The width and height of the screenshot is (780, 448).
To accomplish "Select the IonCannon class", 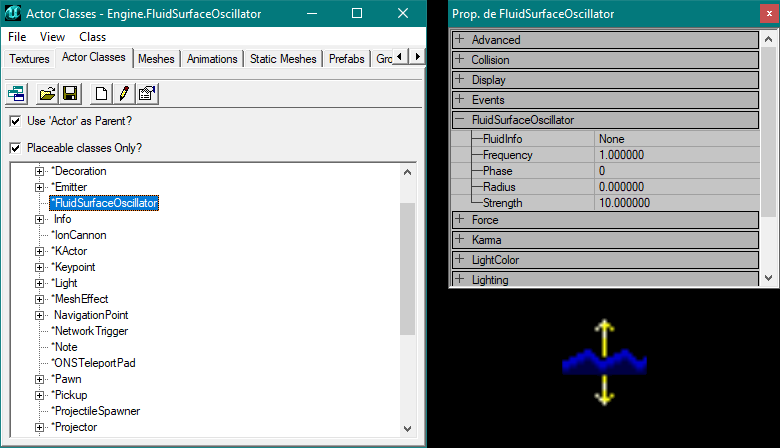I will click(79, 235).
